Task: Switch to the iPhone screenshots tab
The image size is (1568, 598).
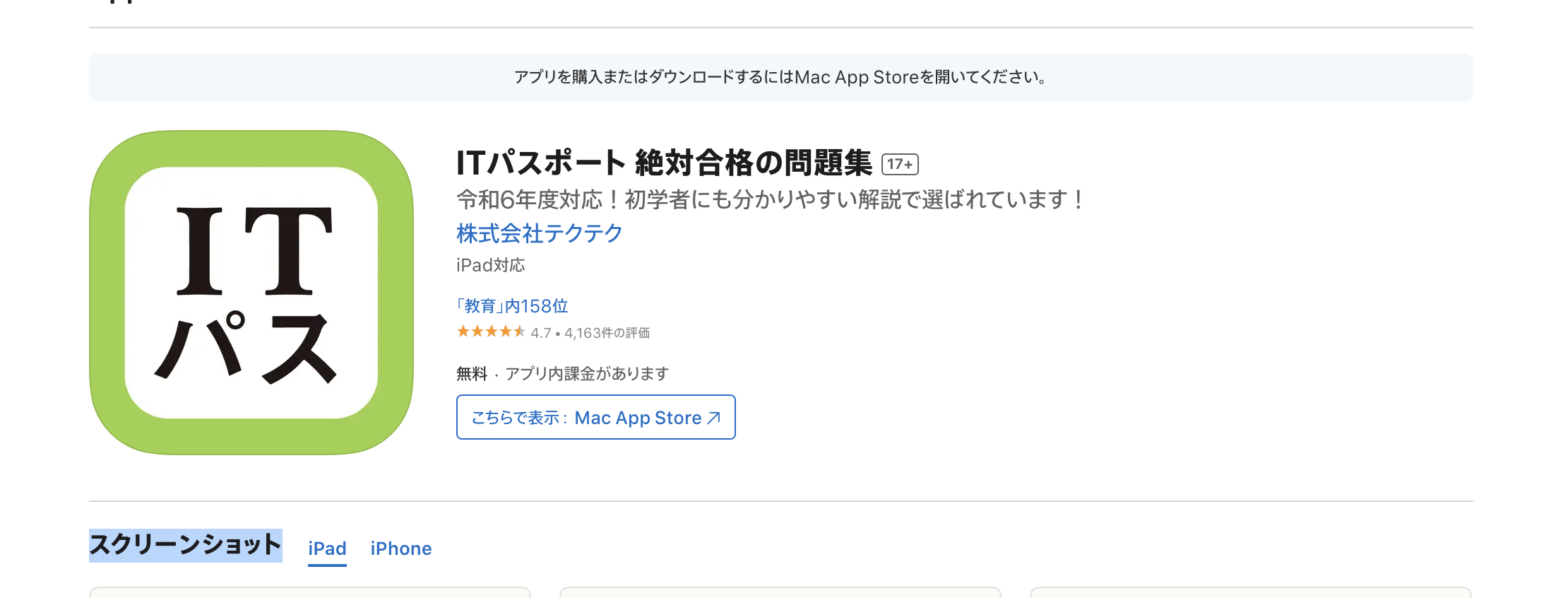Action: (400, 548)
